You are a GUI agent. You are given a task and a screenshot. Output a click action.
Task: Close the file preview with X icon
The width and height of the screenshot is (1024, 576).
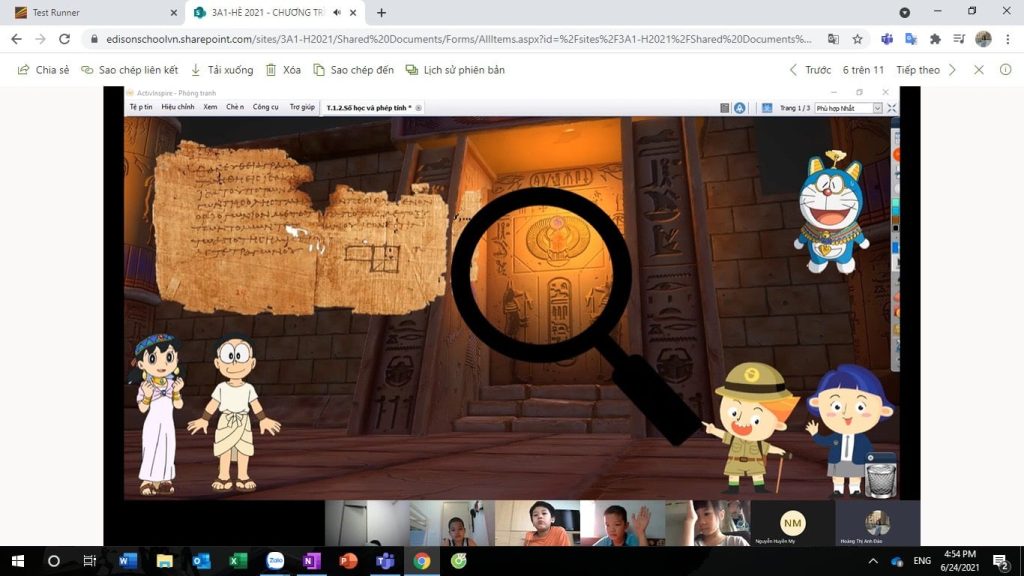tap(979, 70)
